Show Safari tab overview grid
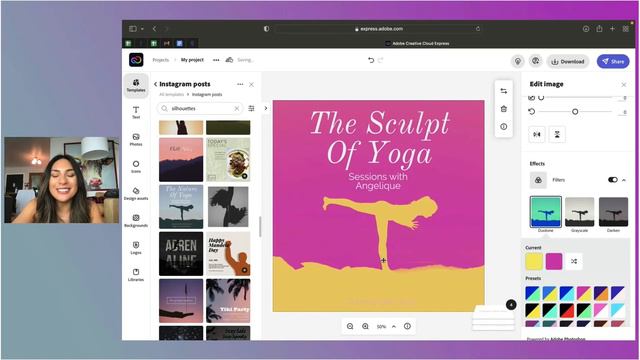Viewport: 640px width, 360px height. coord(625,29)
